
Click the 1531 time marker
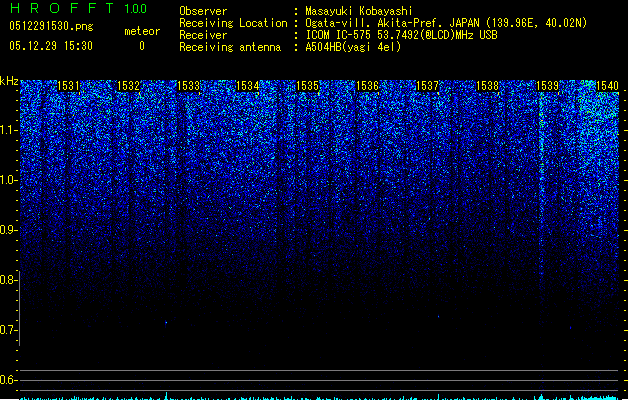(68, 86)
